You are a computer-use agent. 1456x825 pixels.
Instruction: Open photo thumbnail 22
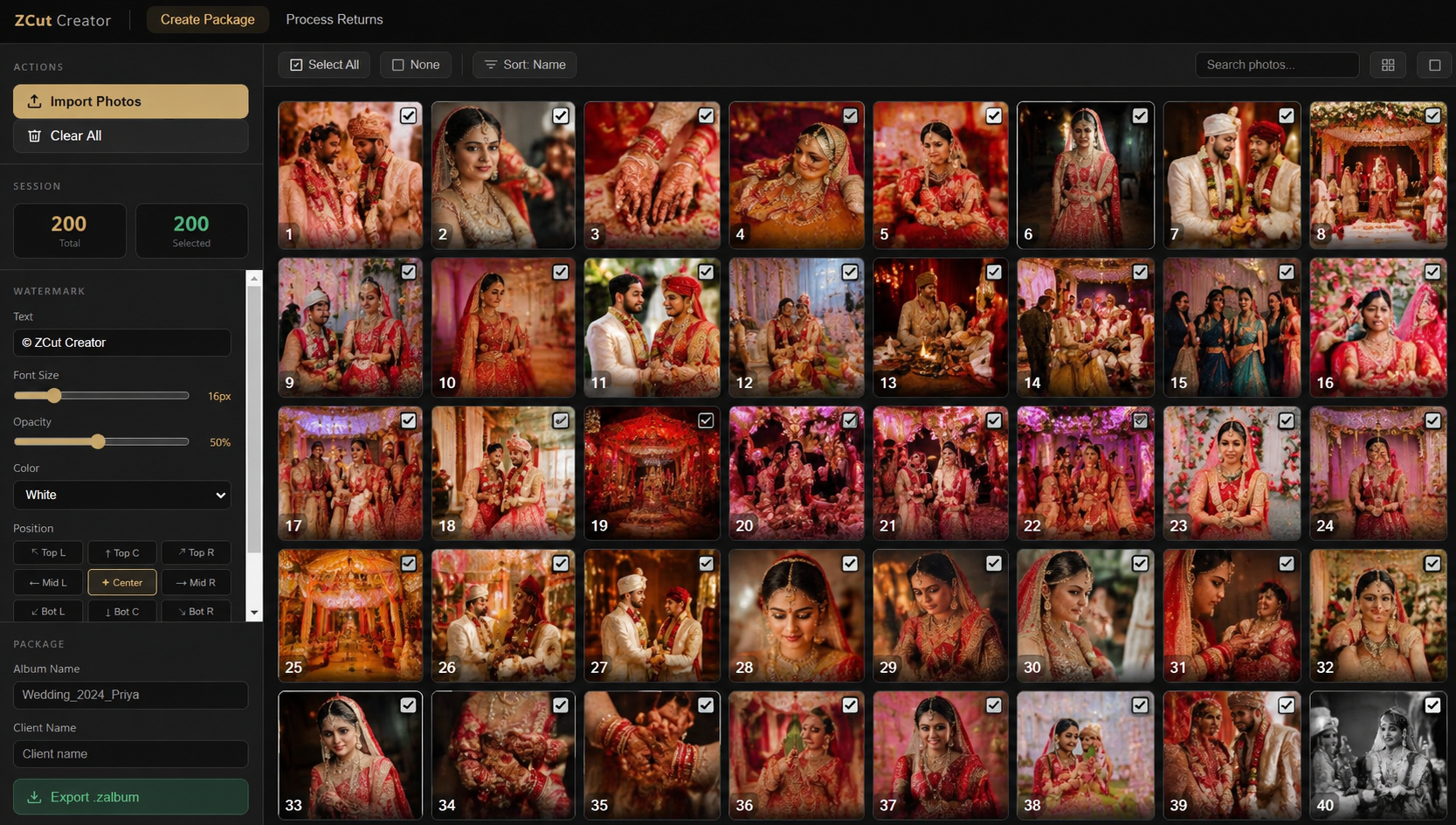coord(1086,473)
